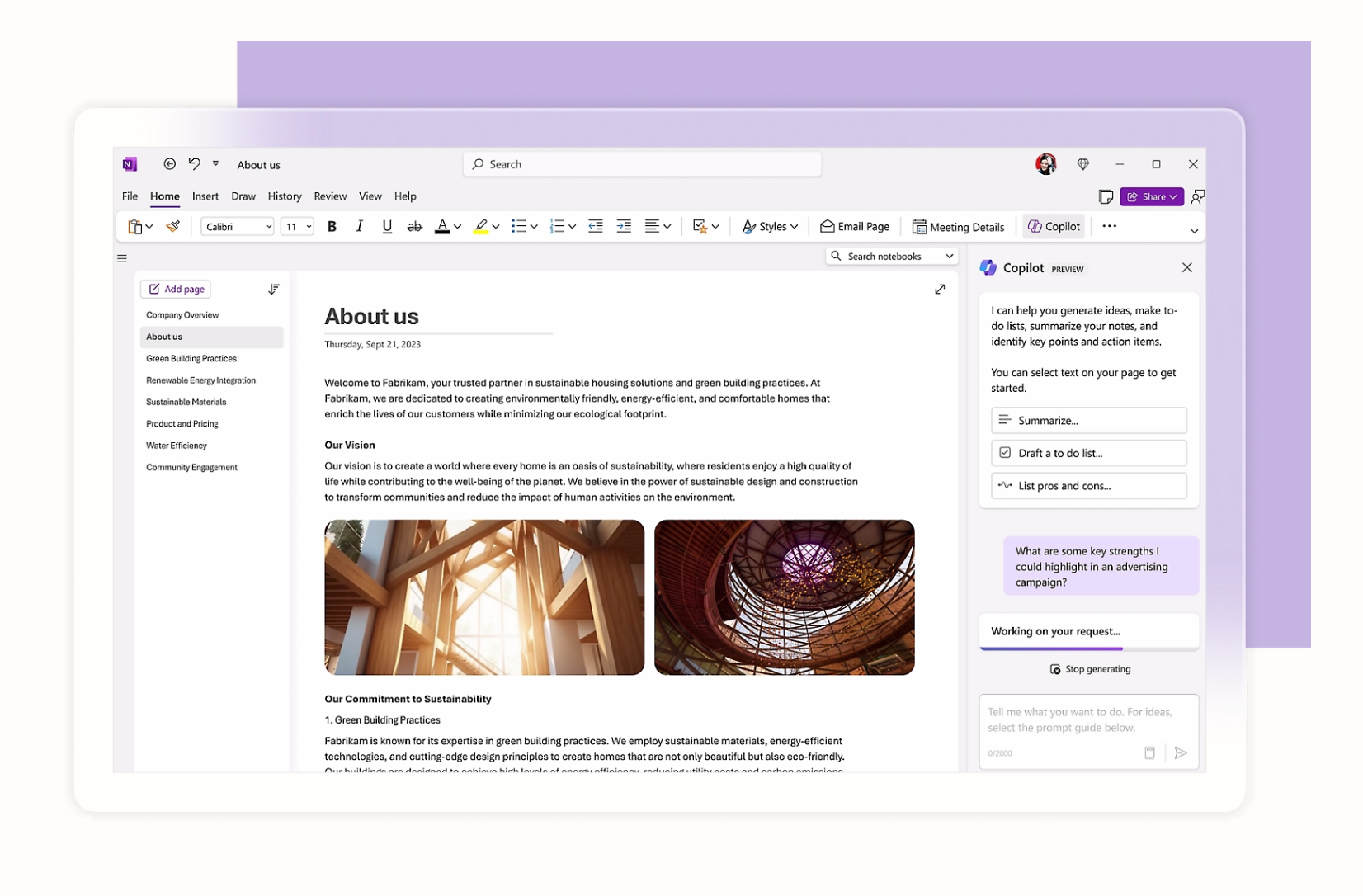This screenshot has height=896, width=1363.
Task: Select the Format Painter tool
Action: [x=172, y=225]
